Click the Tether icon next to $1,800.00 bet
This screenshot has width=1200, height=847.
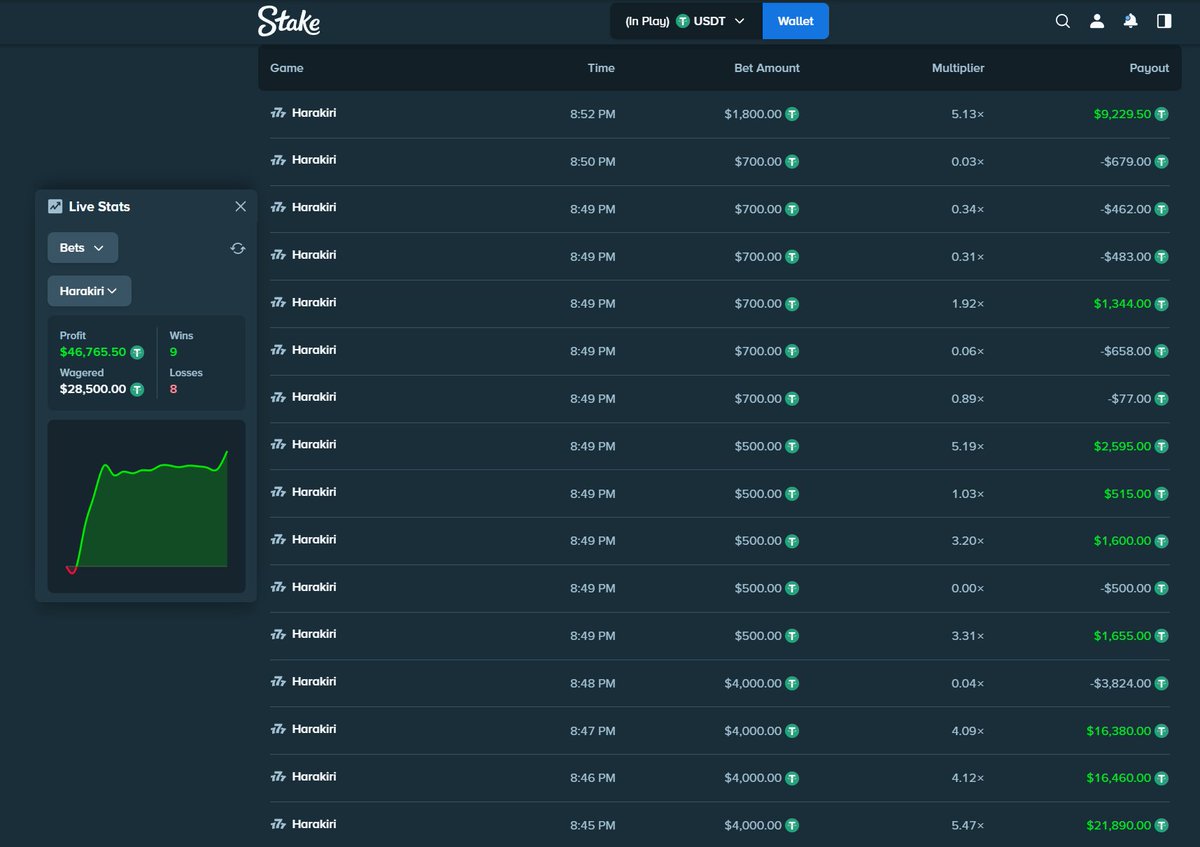tap(792, 114)
